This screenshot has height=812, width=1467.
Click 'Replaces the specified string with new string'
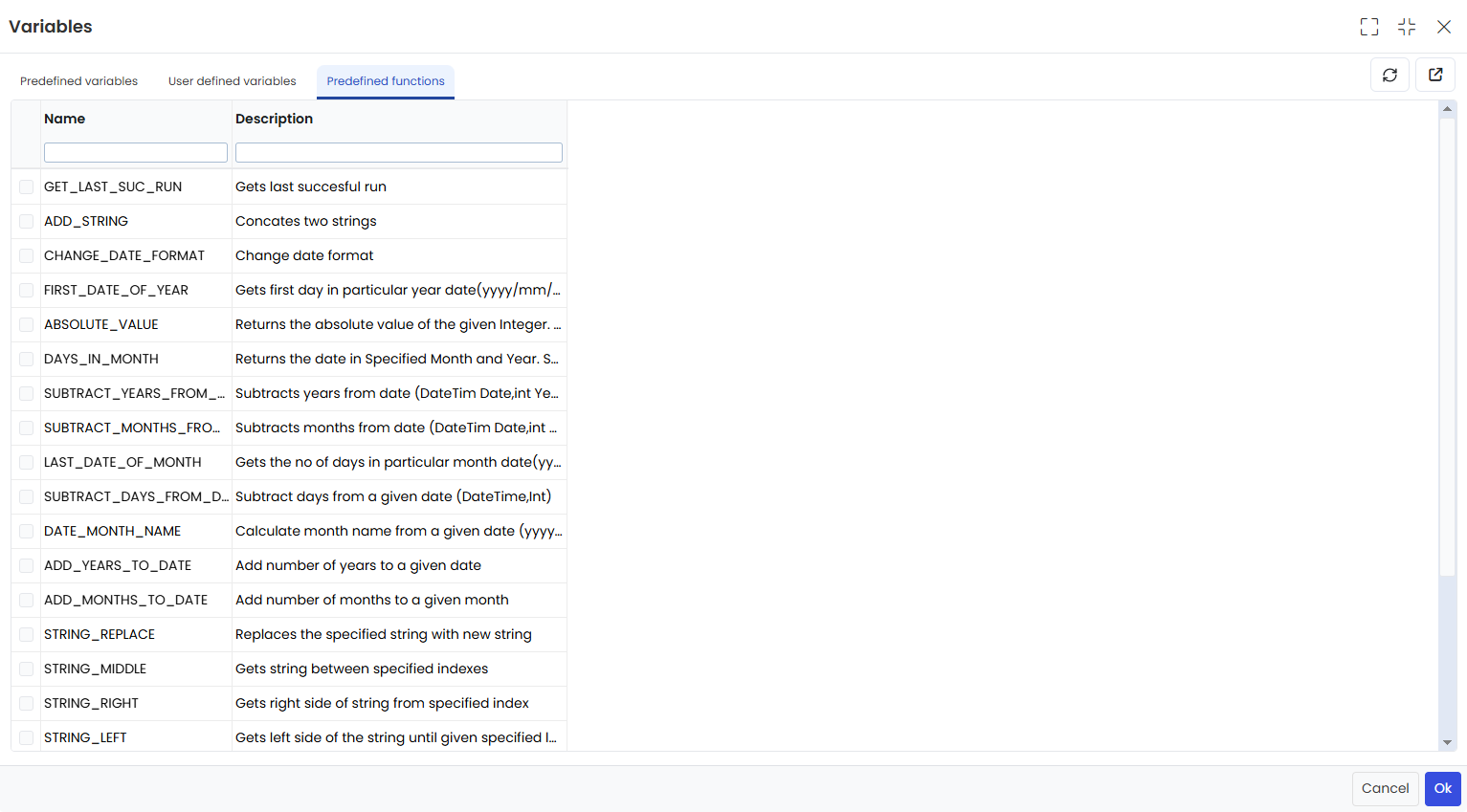pyautogui.click(x=384, y=635)
